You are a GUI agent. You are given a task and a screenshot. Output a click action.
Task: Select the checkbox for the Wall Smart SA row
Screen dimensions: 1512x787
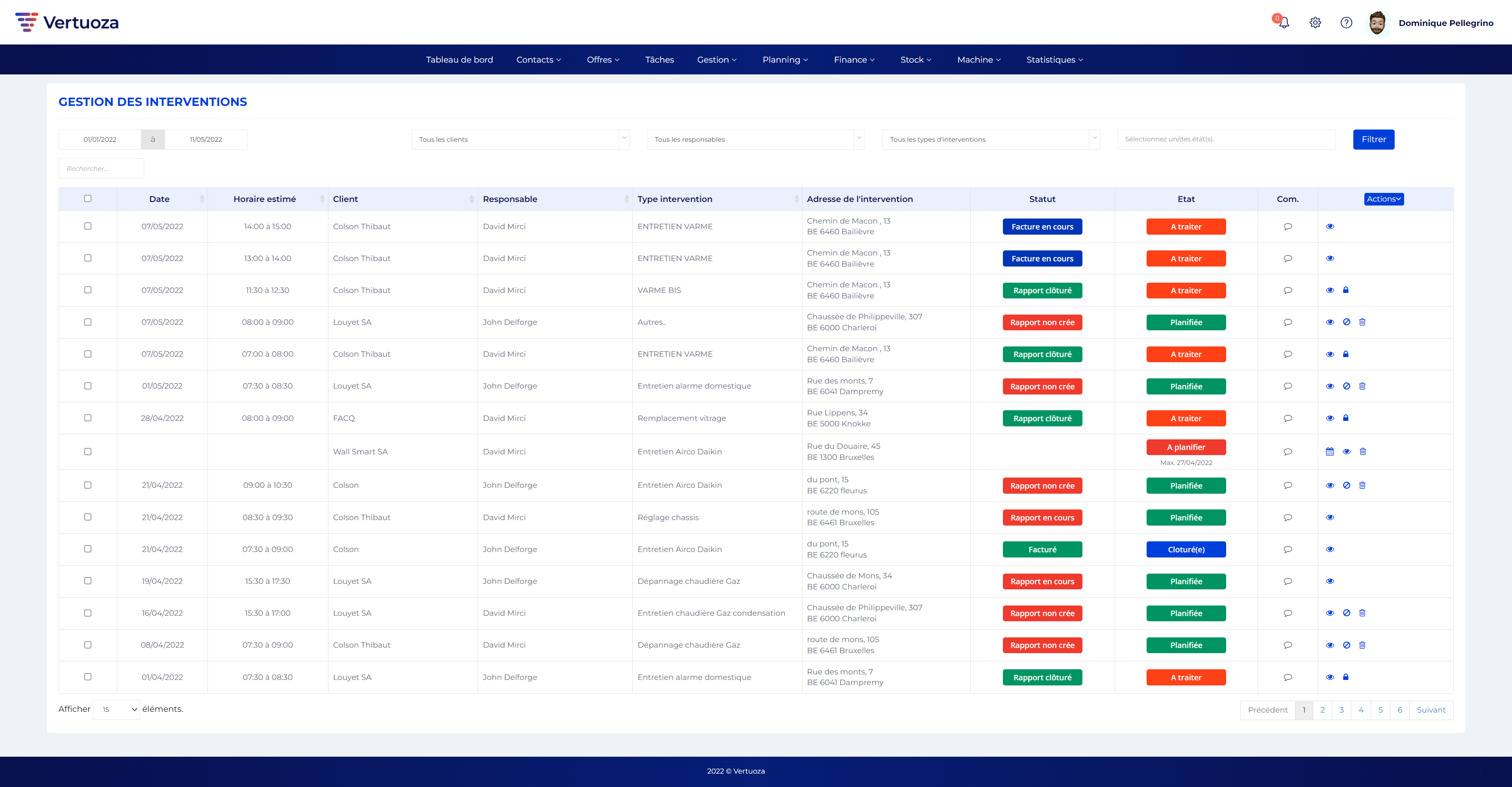(x=88, y=452)
